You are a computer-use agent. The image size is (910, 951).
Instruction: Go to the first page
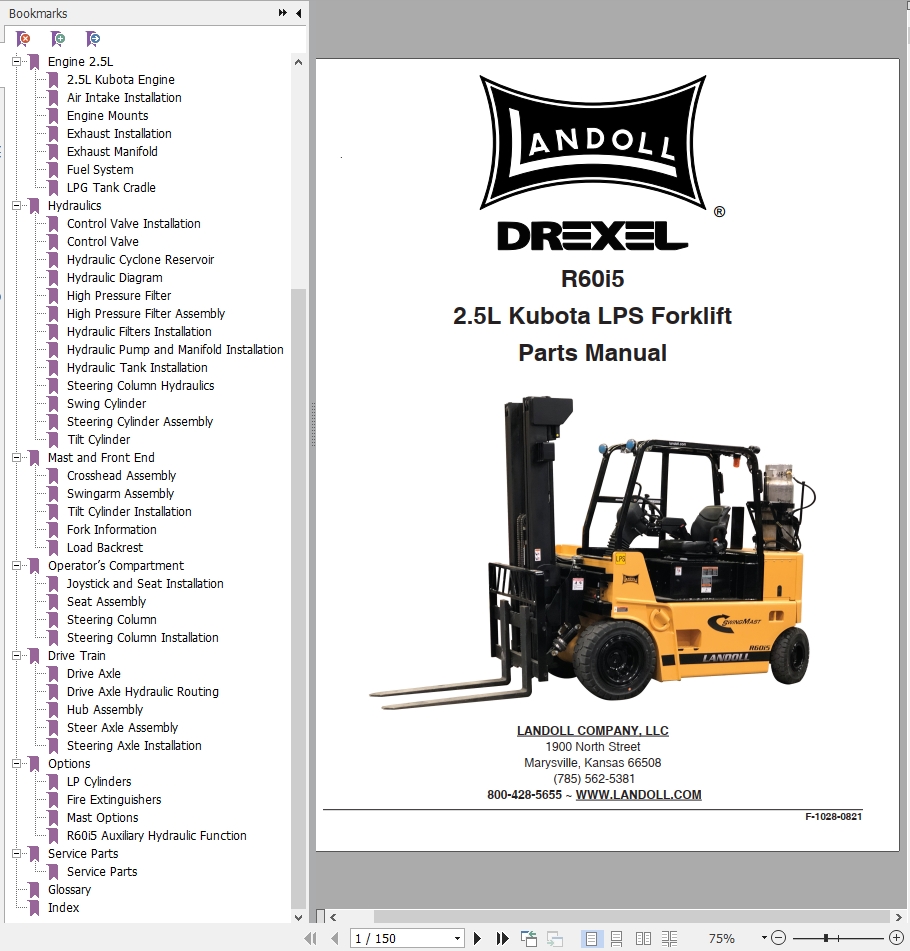[310, 938]
